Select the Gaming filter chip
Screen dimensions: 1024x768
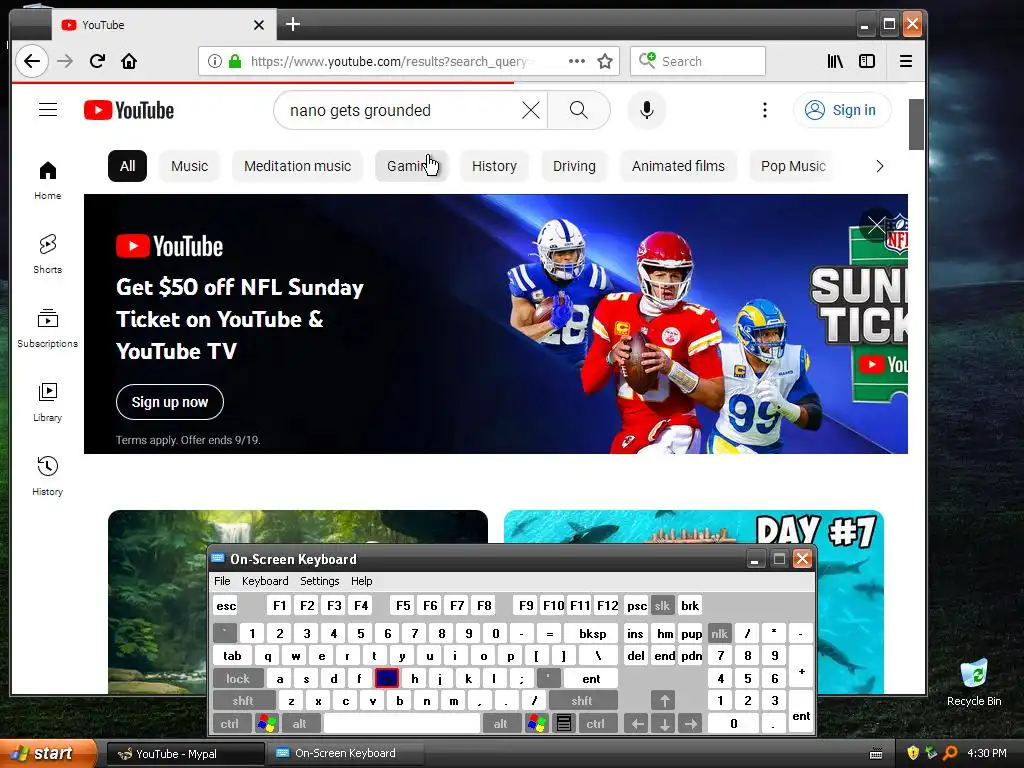tap(411, 166)
